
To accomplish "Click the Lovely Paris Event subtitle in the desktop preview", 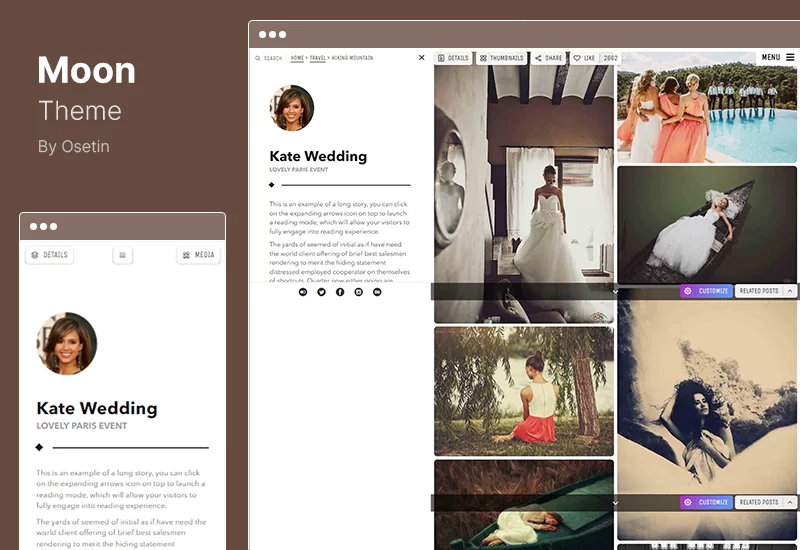I will tap(298, 169).
